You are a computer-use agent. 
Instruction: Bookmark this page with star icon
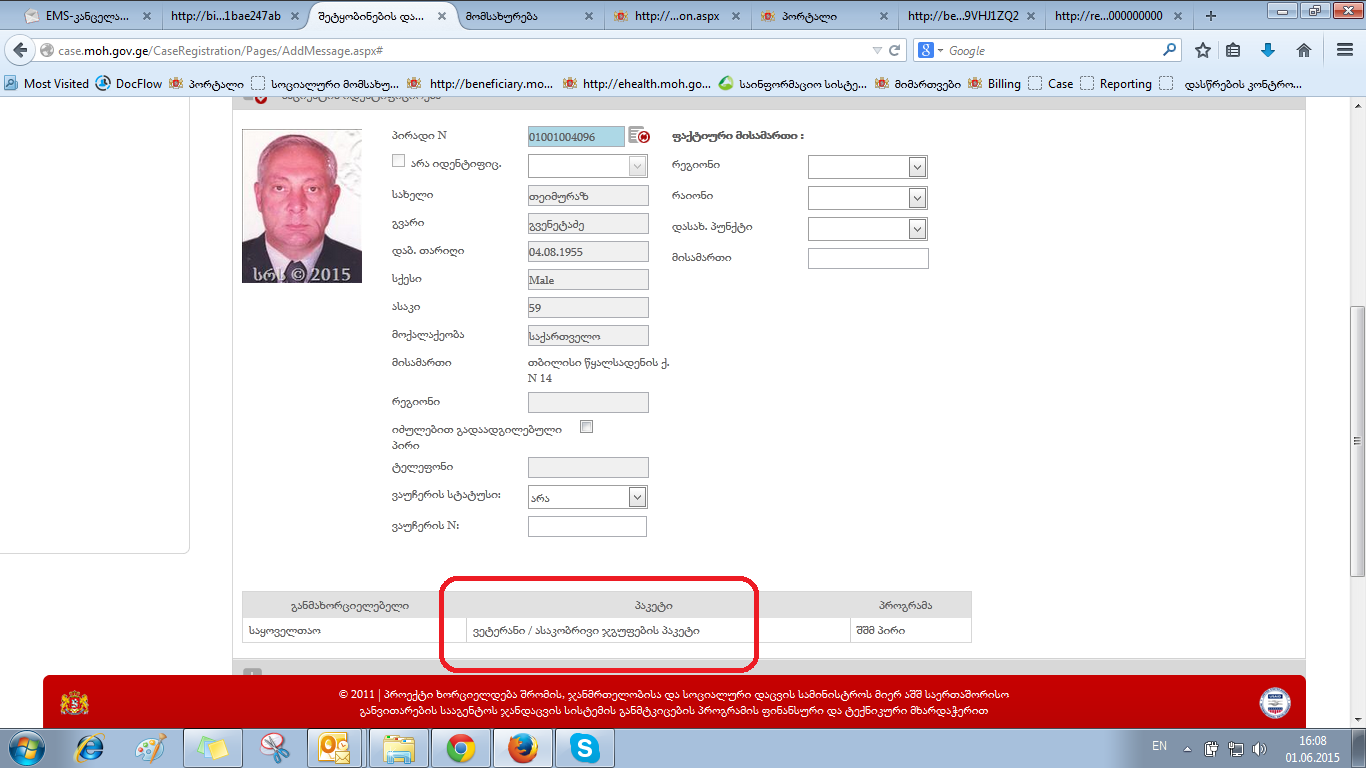(x=1203, y=50)
